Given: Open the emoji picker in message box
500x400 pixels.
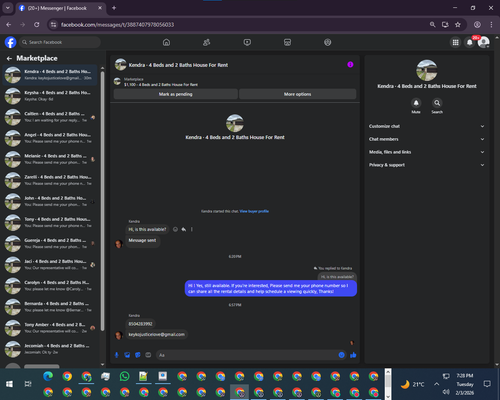Looking at the screenshot, I should [x=341, y=355].
